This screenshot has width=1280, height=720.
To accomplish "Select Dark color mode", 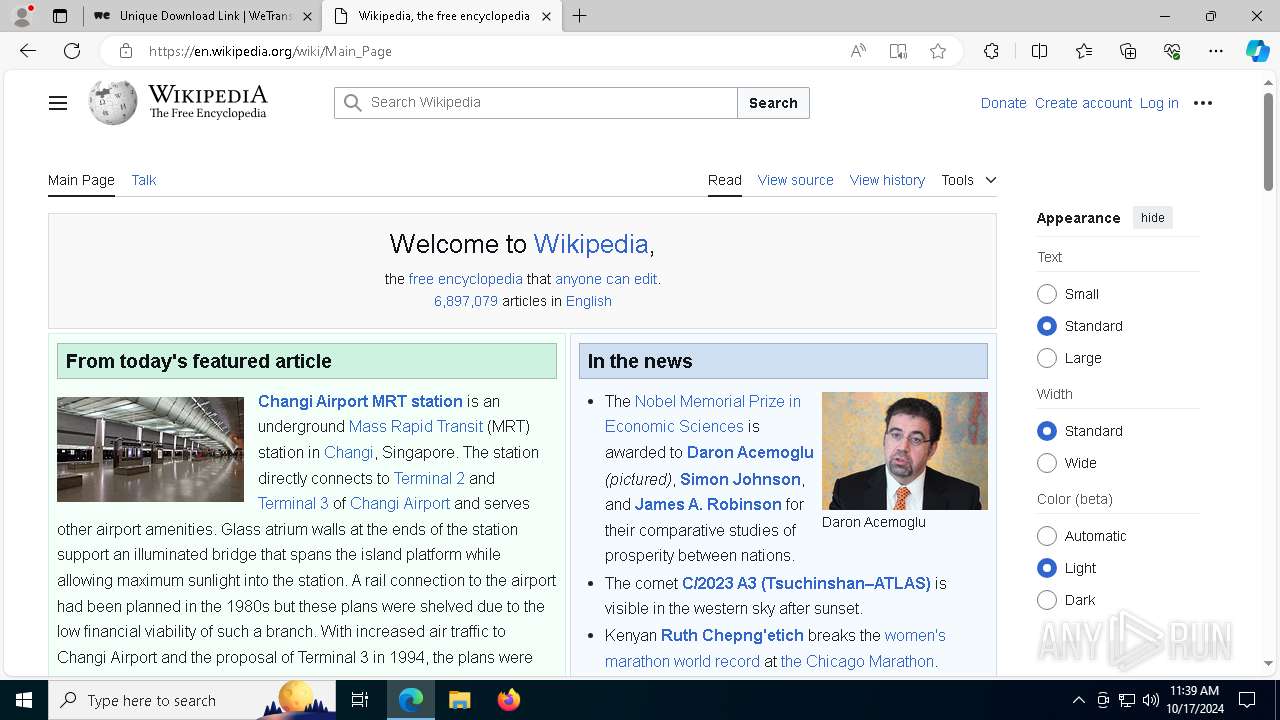I will tap(1047, 600).
